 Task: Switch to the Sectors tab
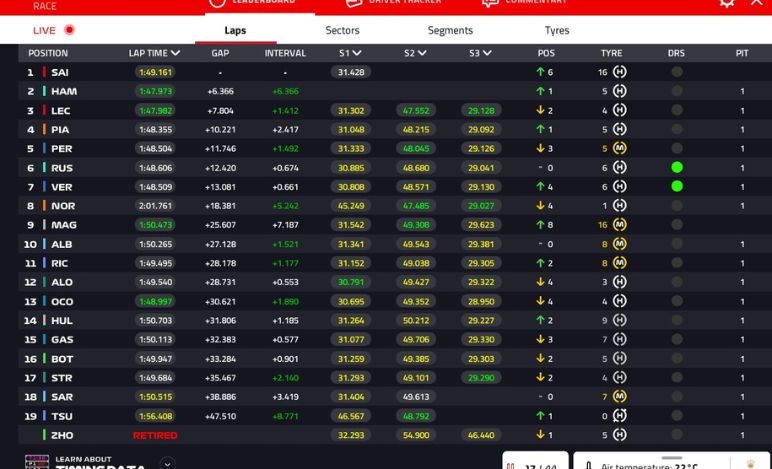tap(342, 30)
